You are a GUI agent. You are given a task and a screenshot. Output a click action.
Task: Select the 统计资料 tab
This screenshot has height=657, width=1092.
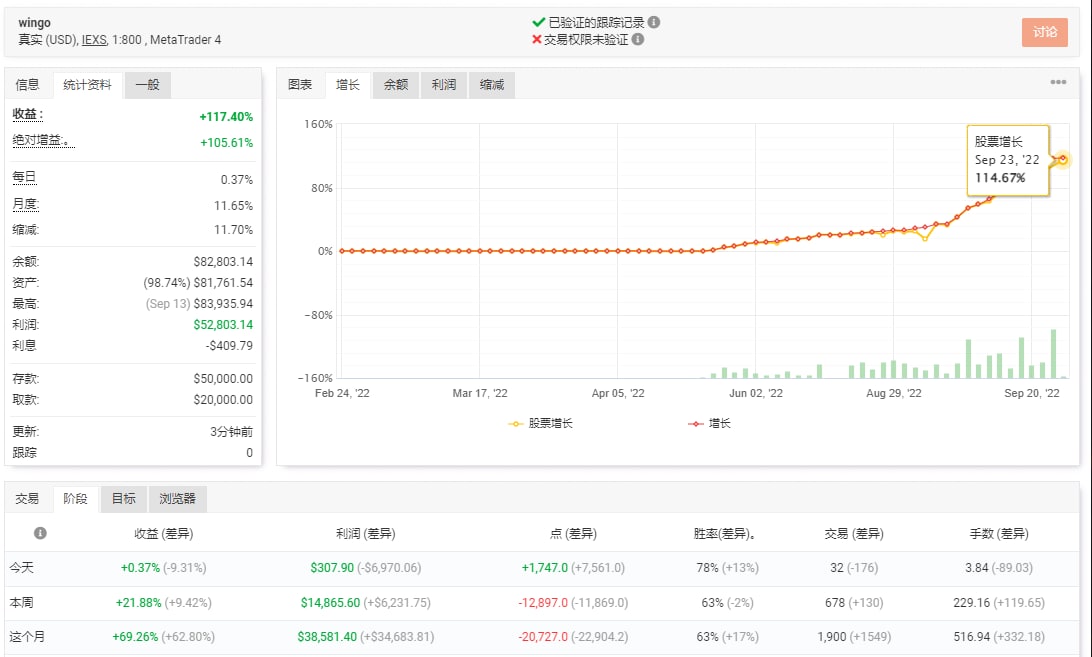click(87, 85)
